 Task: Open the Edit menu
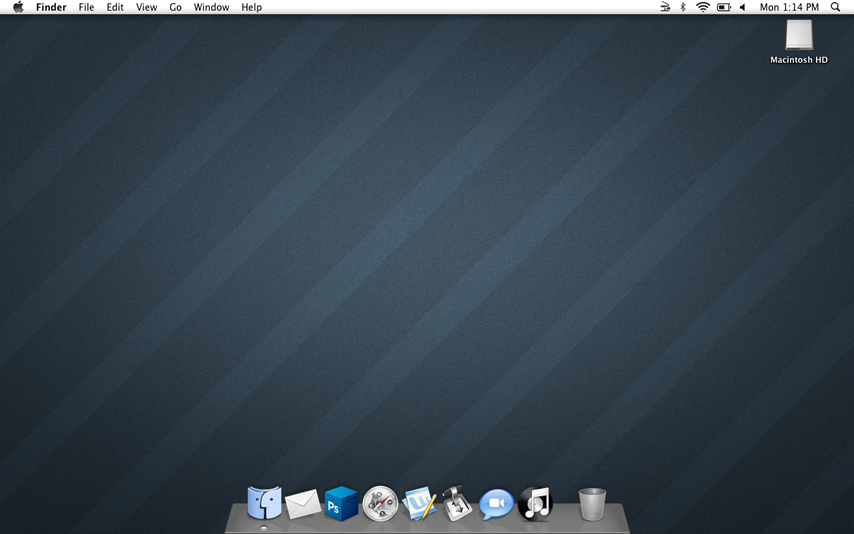click(x=115, y=7)
